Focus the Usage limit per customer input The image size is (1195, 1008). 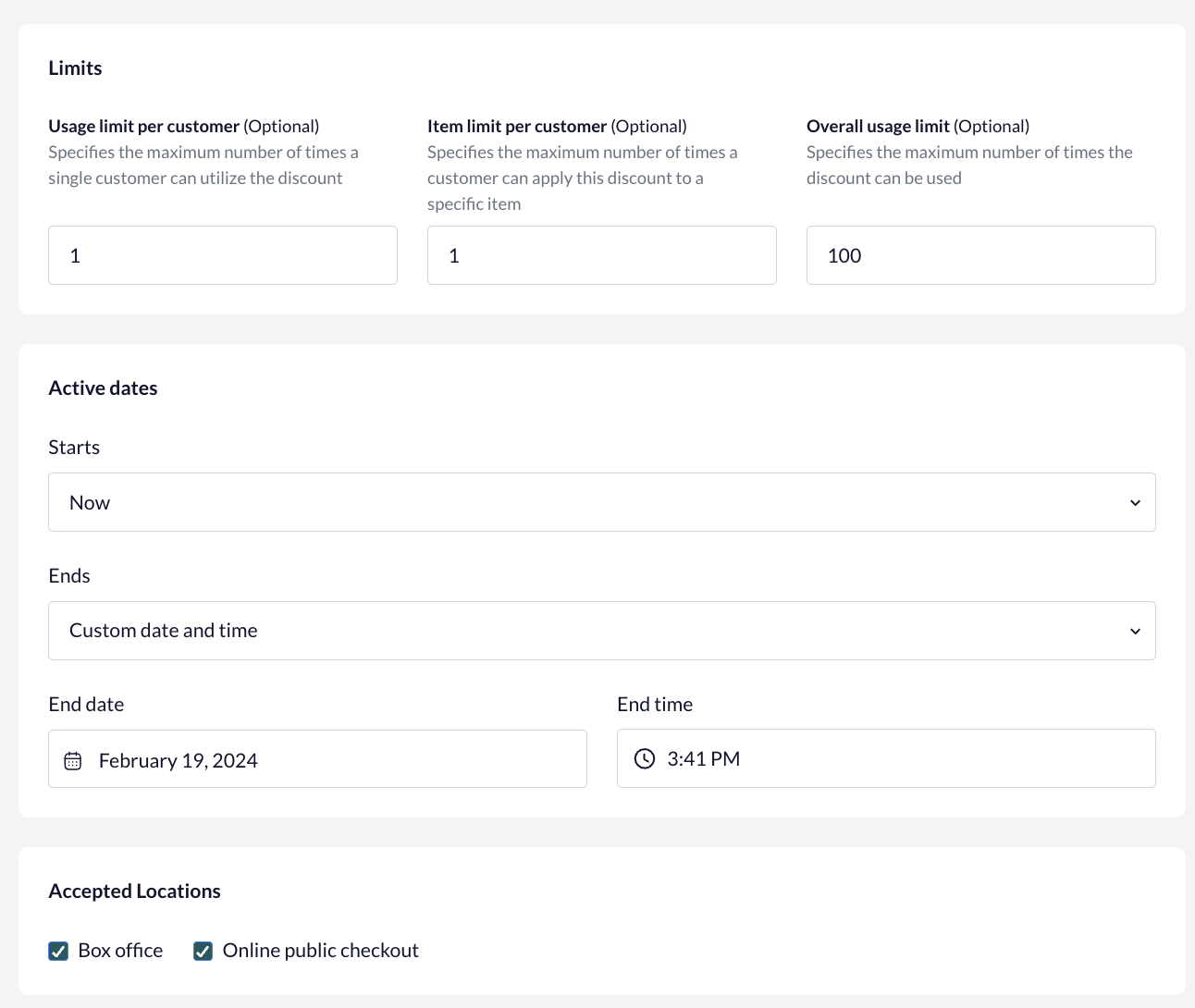(x=223, y=255)
